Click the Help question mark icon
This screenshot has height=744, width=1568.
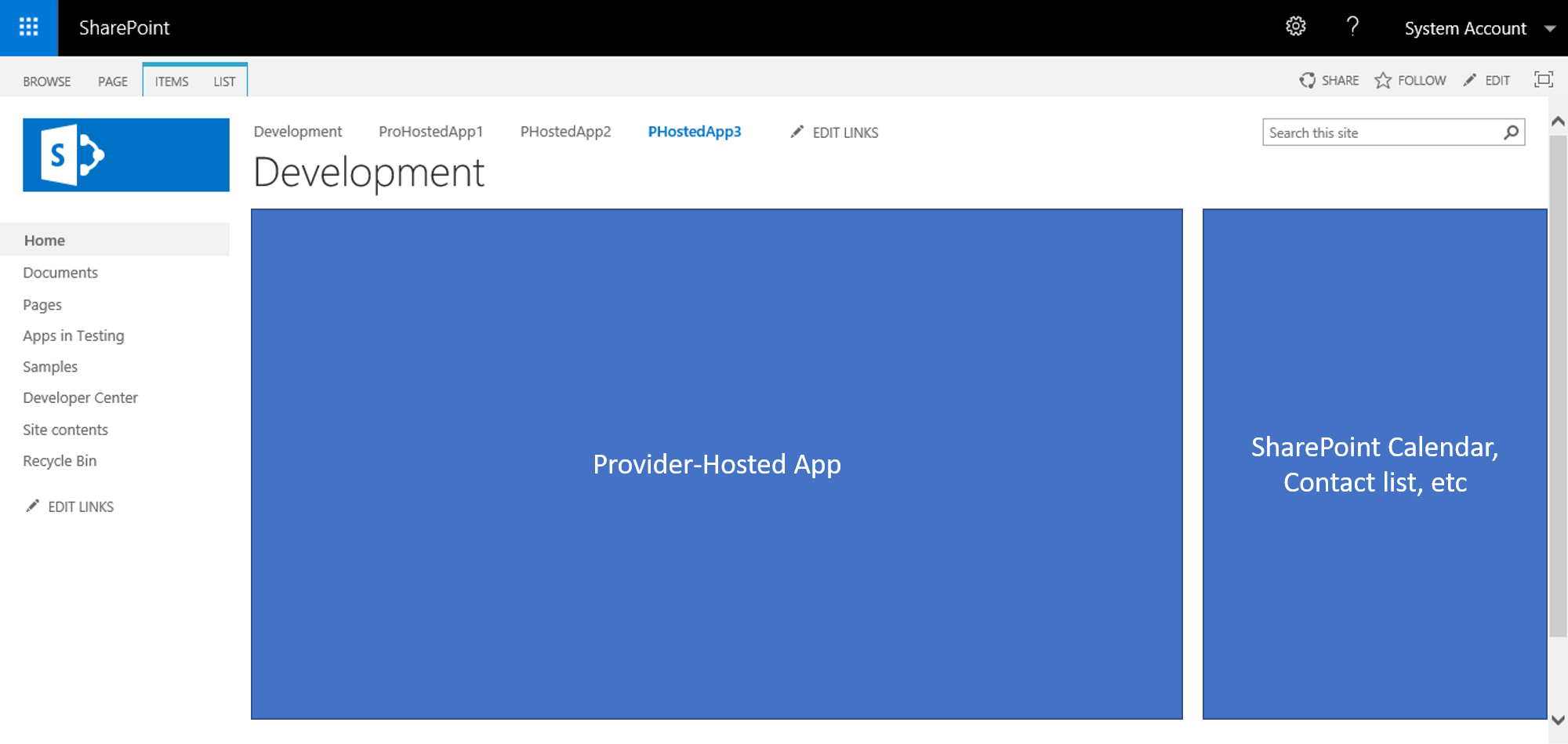point(1352,27)
